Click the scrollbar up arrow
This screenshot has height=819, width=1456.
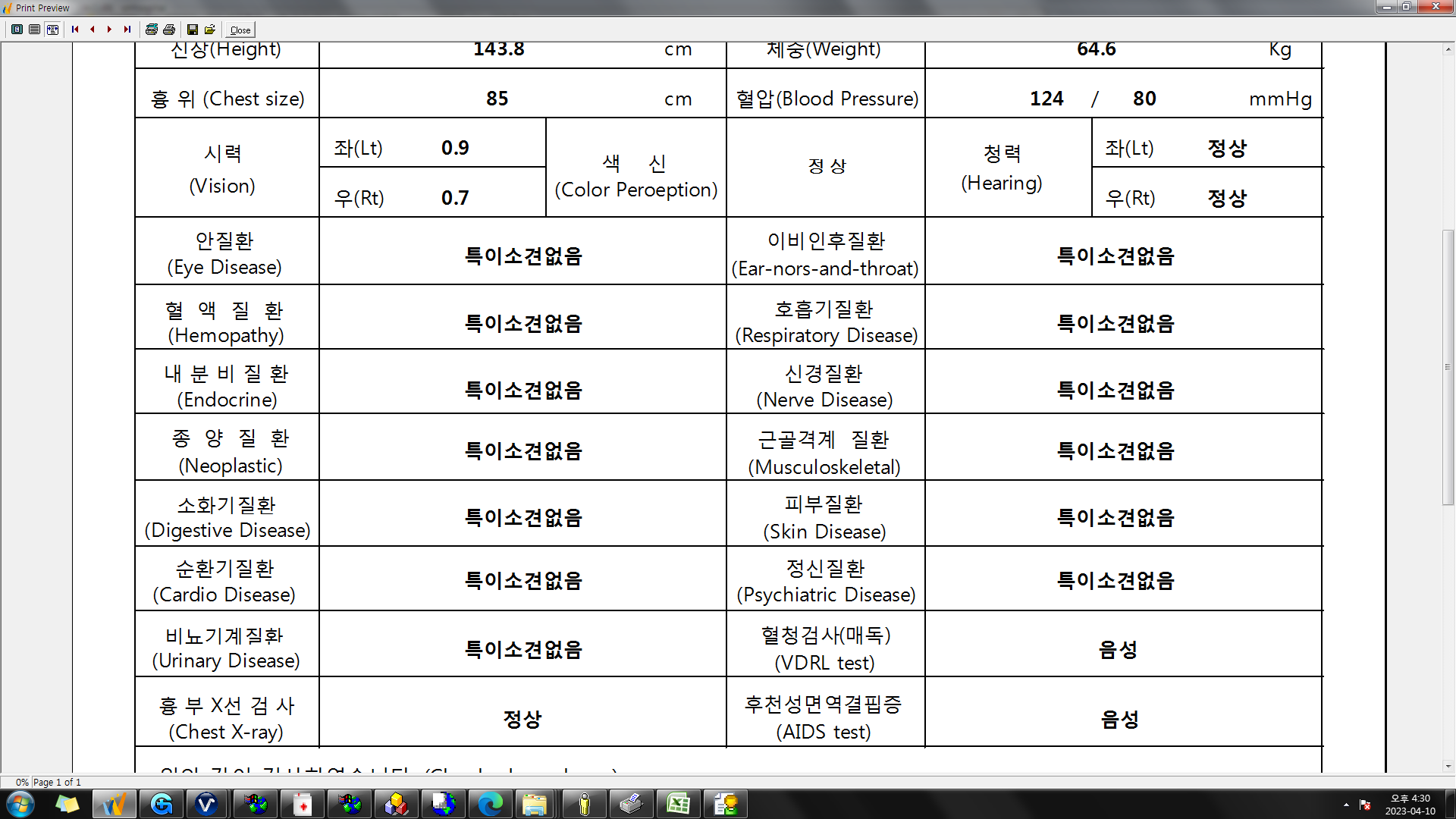[x=1448, y=49]
